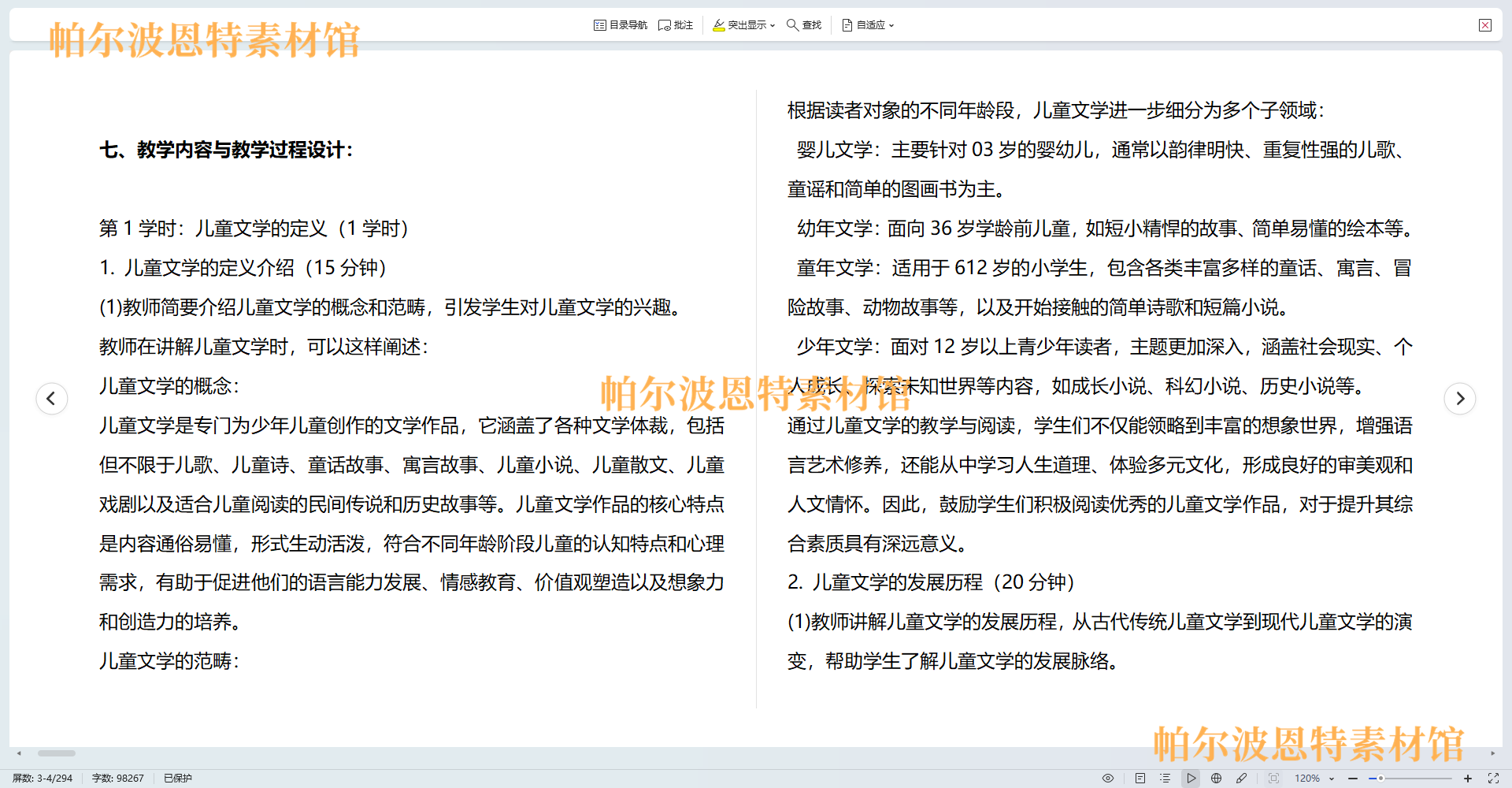
Task: Click the fit-to-page frame icon
Action: [x=1273, y=778]
